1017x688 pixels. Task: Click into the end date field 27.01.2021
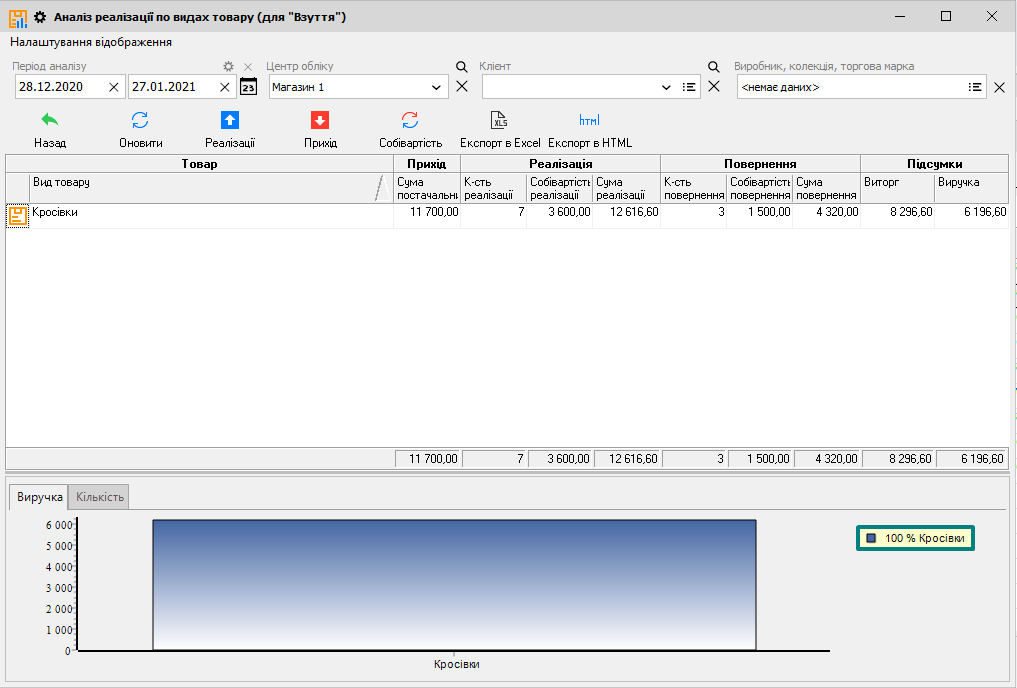tap(172, 88)
